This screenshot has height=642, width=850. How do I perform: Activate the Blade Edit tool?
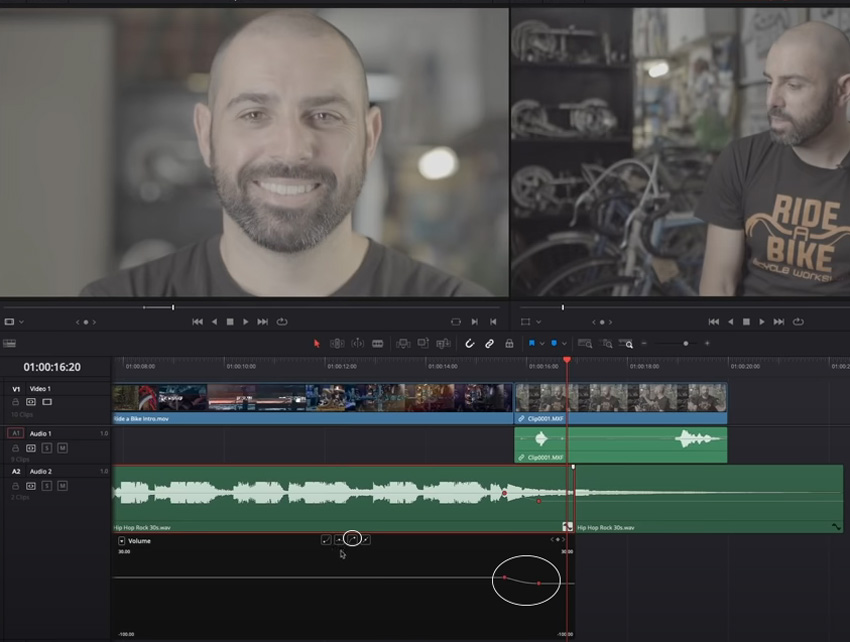click(x=378, y=343)
